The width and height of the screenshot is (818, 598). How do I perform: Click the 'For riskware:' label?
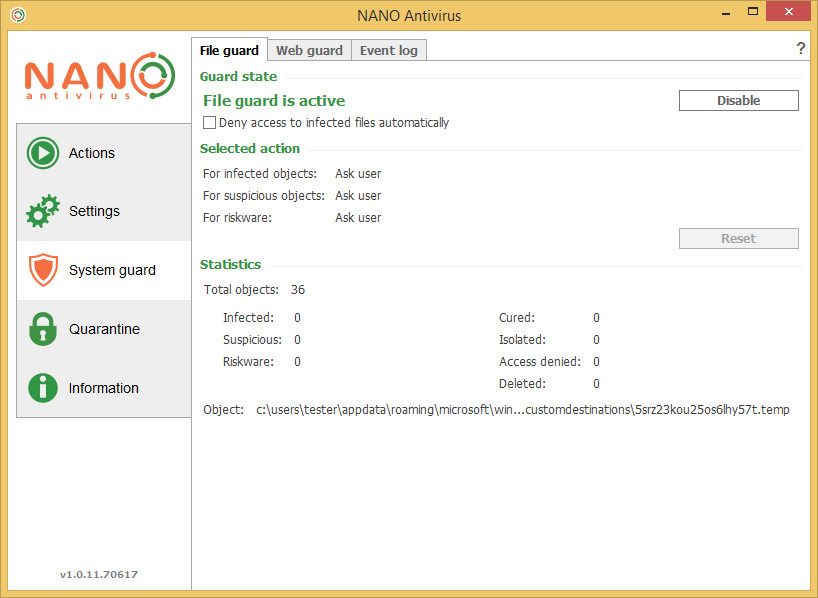(x=237, y=218)
